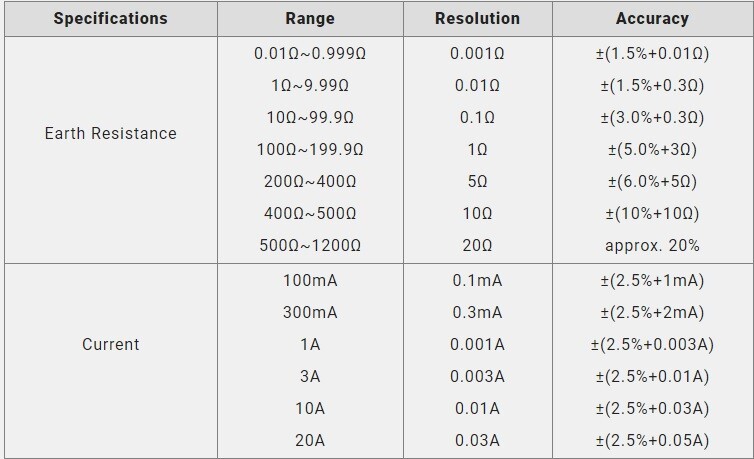The image size is (754, 459).
Task: Select the 'approx. 20%' accuracy cell
Action: point(652,245)
